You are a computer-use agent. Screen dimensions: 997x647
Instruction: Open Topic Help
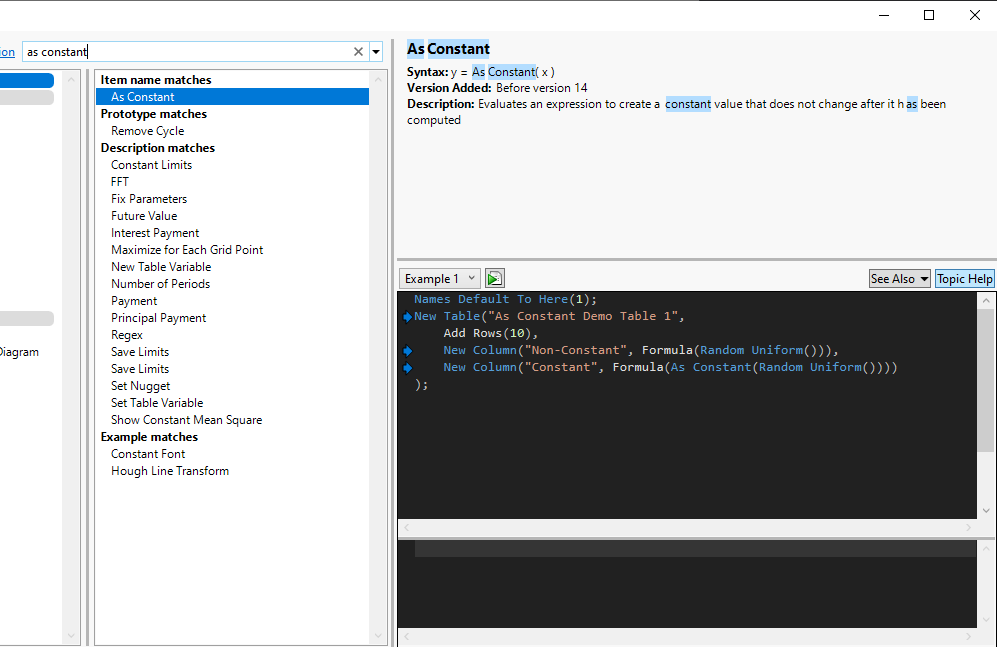tap(964, 279)
